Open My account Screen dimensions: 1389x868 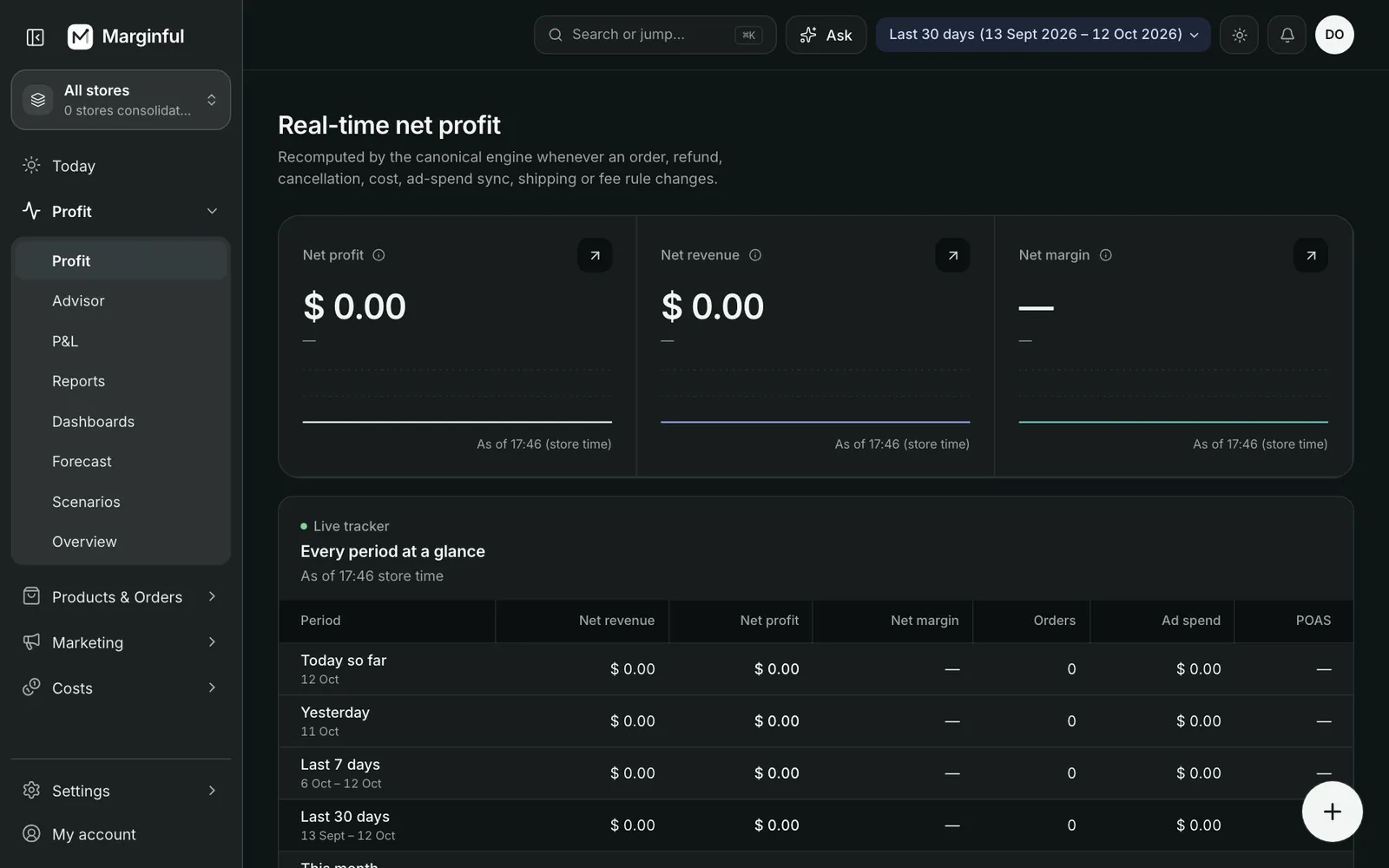click(x=121, y=834)
